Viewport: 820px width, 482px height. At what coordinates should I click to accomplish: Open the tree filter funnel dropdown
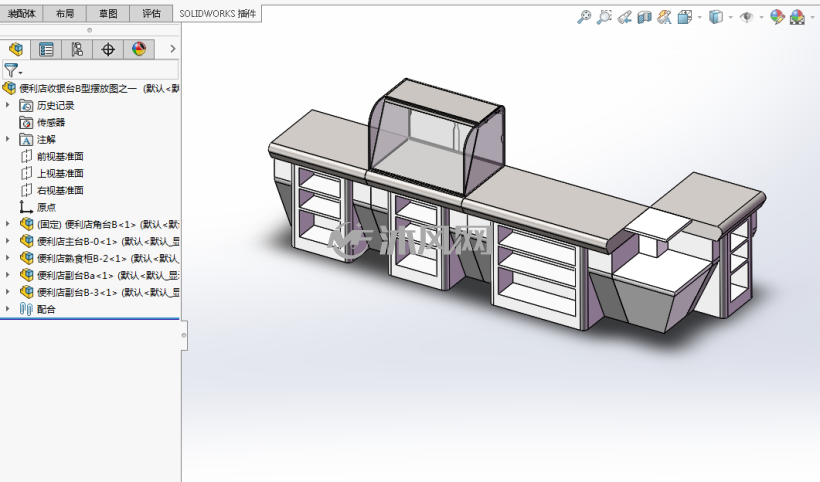click(x=13, y=70)
